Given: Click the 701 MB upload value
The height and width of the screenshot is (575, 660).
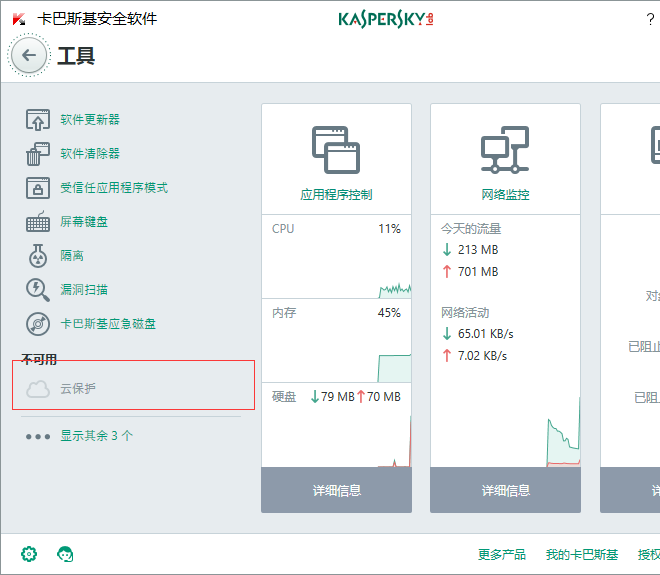Looking at the screenshot, I should click(478, 272).
